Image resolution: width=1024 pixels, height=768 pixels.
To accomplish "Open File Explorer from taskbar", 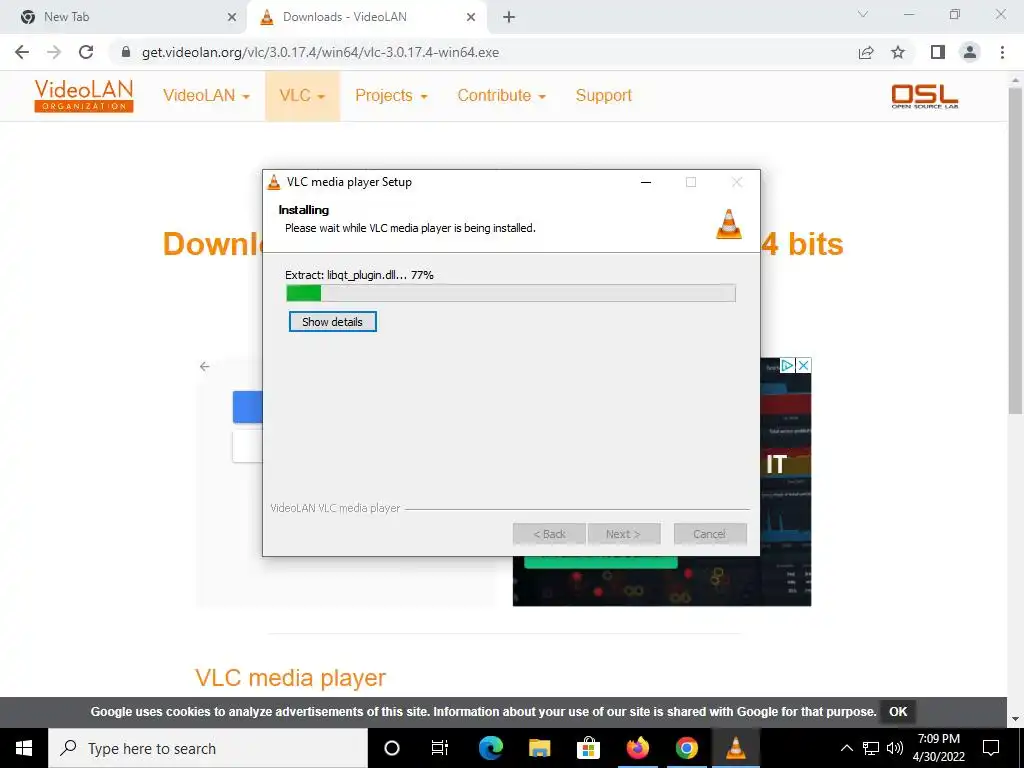I will pyautogui.click(x=539, y=748).
